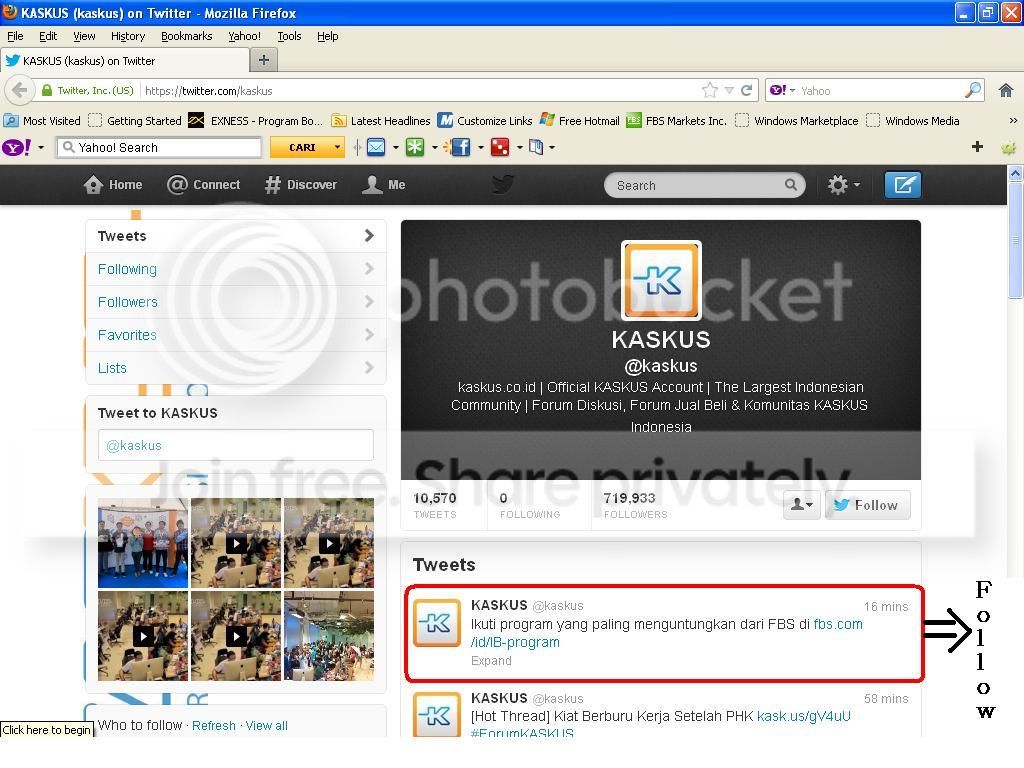
Task: Bookmark page with the star icon
Action: (x=710, y=90)
